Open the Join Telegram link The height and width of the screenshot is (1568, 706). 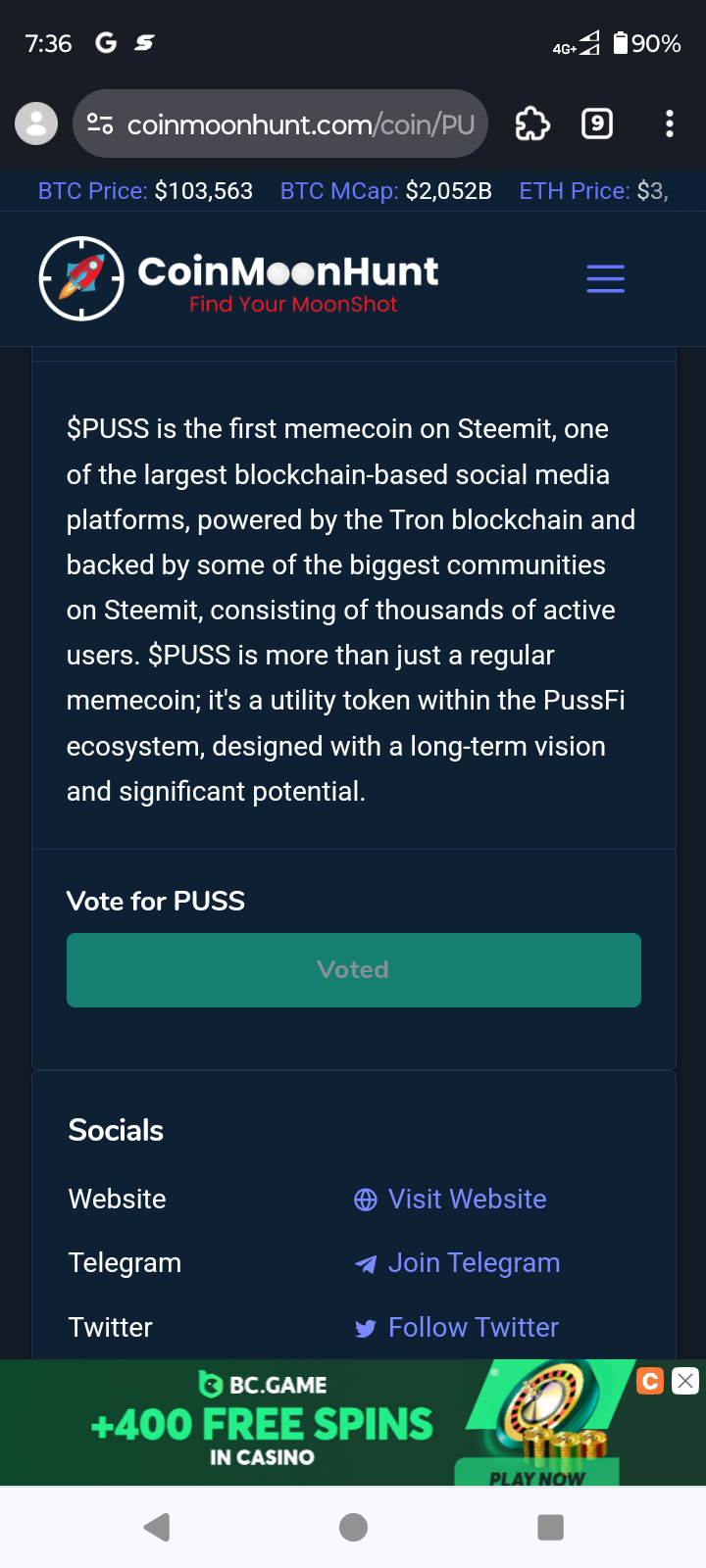click(x=474, y=1262)
